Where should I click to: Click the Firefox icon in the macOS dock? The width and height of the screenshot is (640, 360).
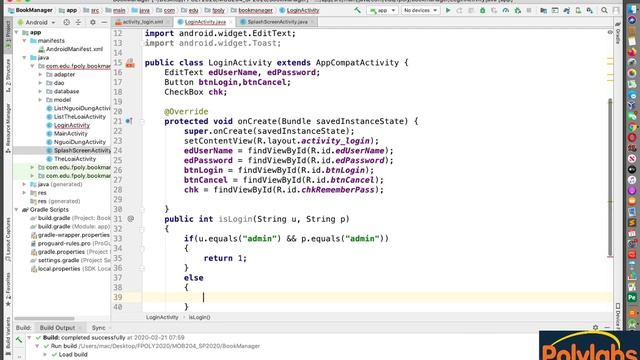tap(632, 52)
